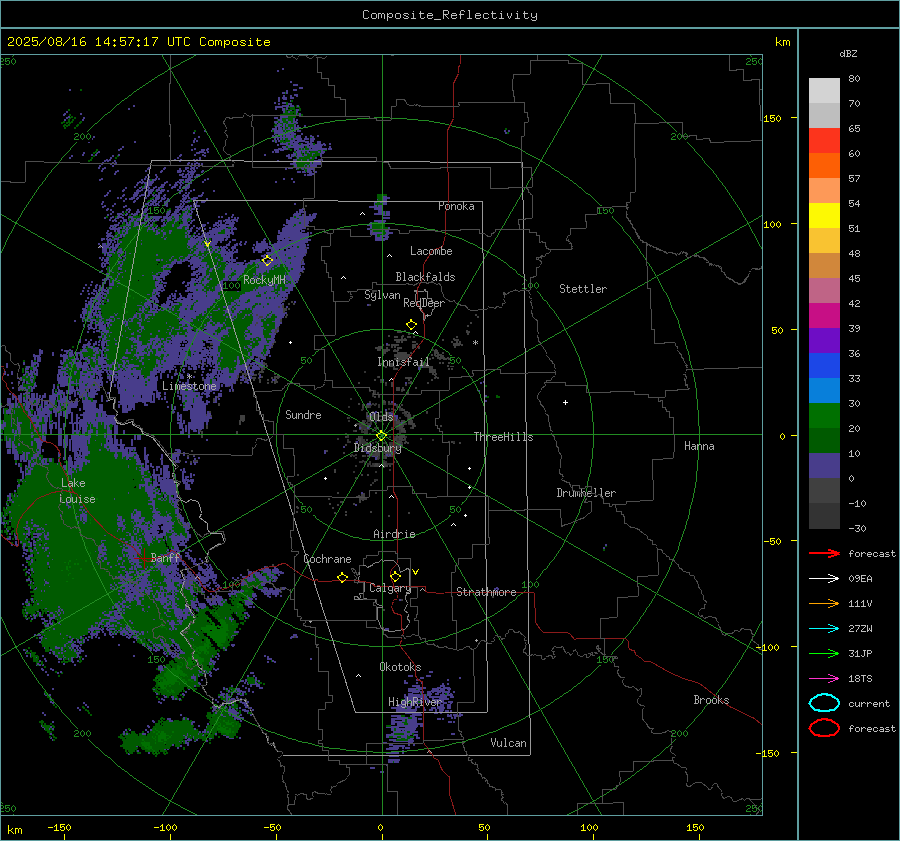Click the yellow diamond marker above RedDeer's road

coord(411,325)
